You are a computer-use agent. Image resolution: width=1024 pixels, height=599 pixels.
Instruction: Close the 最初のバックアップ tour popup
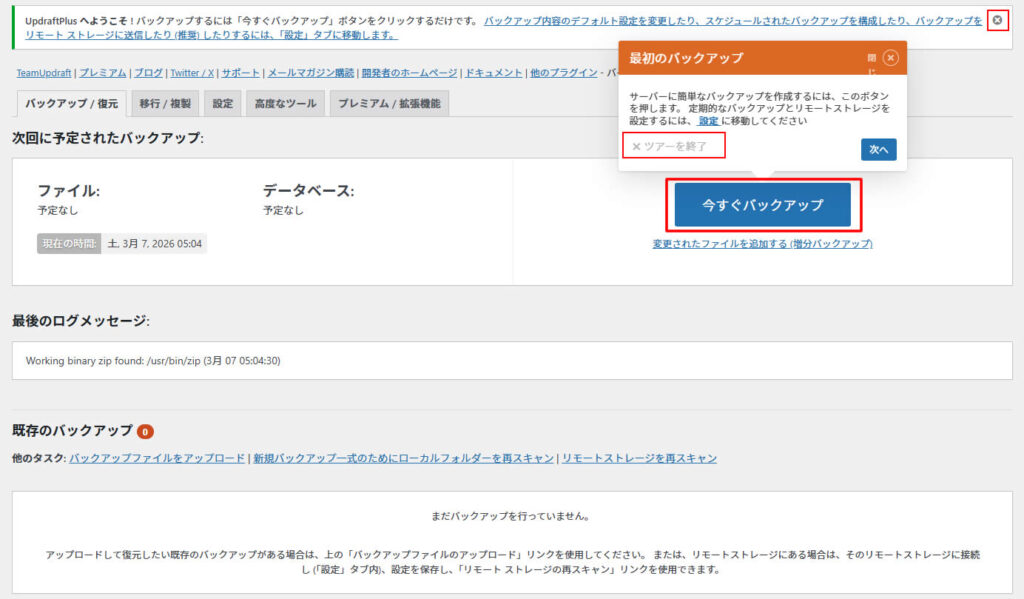tap(889, 58)
